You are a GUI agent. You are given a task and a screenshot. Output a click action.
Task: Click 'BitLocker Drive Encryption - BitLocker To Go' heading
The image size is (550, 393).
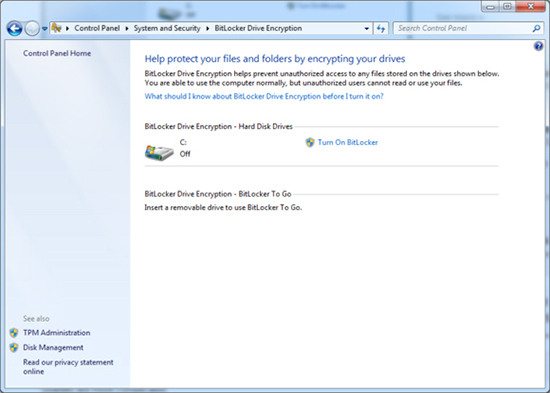coord(217,194)
